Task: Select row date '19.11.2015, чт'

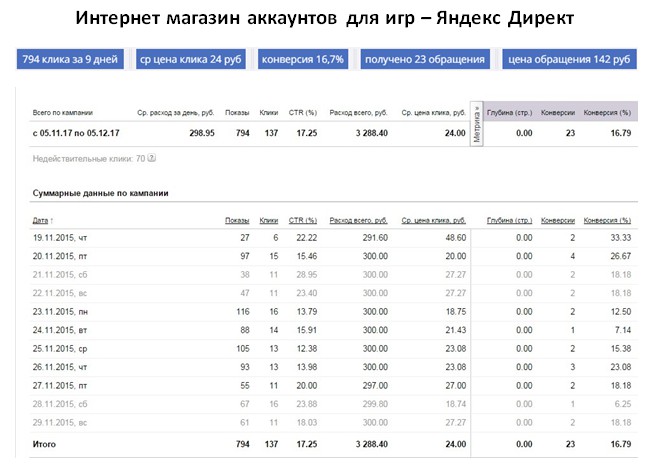Action: [x=60, y=238]
